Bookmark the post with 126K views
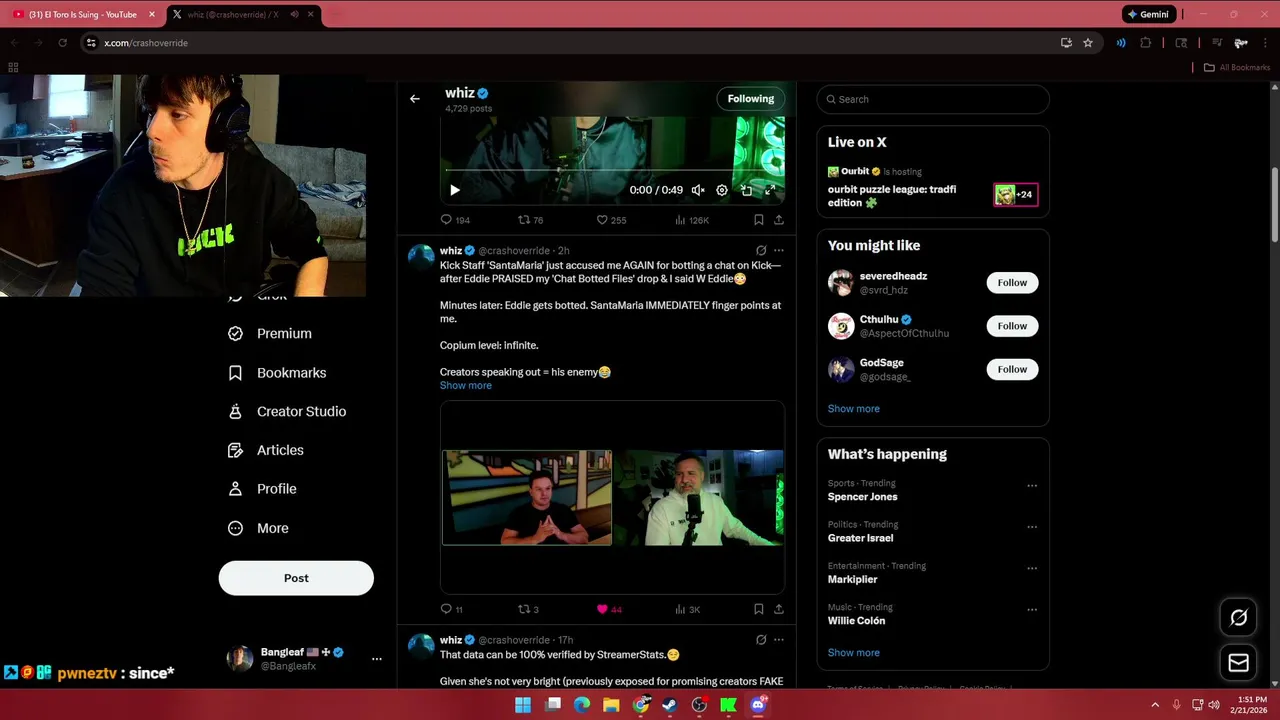Viewport: 1280px width, 720px height. pos(759,220)
